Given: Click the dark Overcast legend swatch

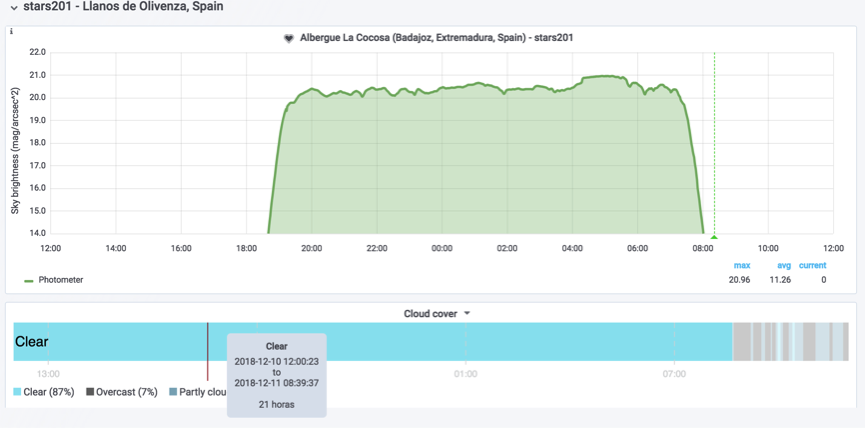Looking at the screenshot, I should (90, 392).
